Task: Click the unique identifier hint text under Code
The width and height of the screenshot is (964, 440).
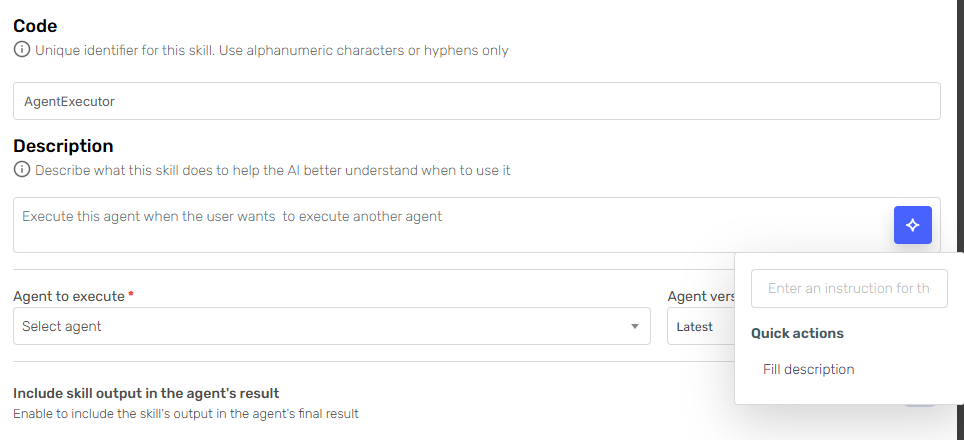Action: pos(272,50)
